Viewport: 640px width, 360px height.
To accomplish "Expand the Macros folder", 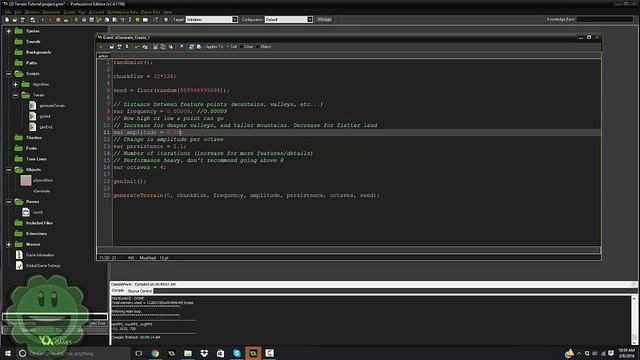I will 9,244.
